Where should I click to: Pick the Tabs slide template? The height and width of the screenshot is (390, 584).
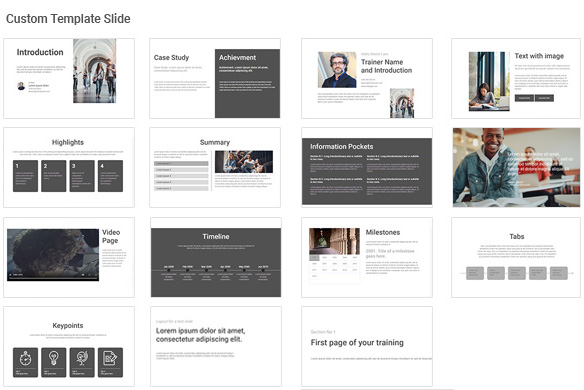tap(516, 257)
